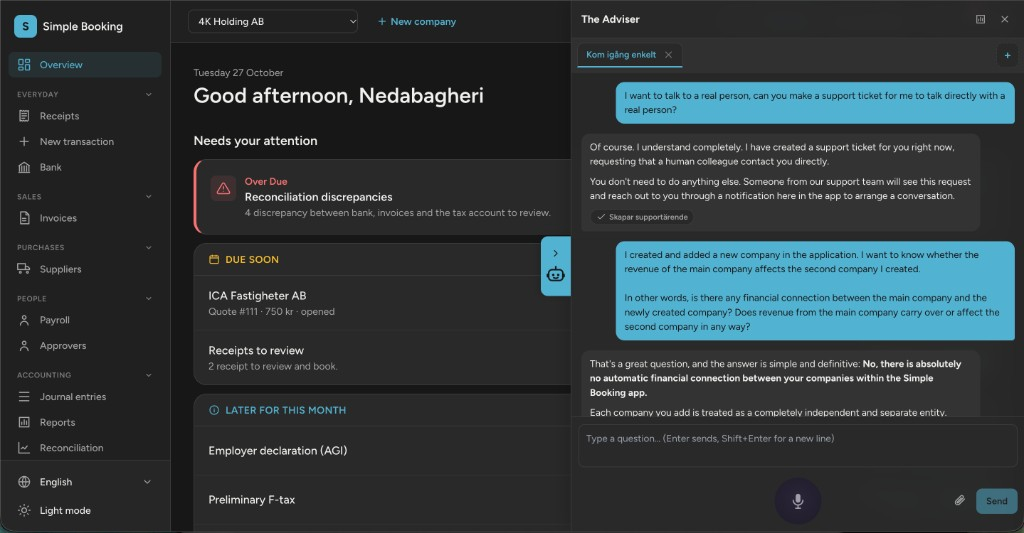Viewport: 1024px width, 533px height.
Task: Click the Simple Booking logo icon
Action: coord(25,27)
